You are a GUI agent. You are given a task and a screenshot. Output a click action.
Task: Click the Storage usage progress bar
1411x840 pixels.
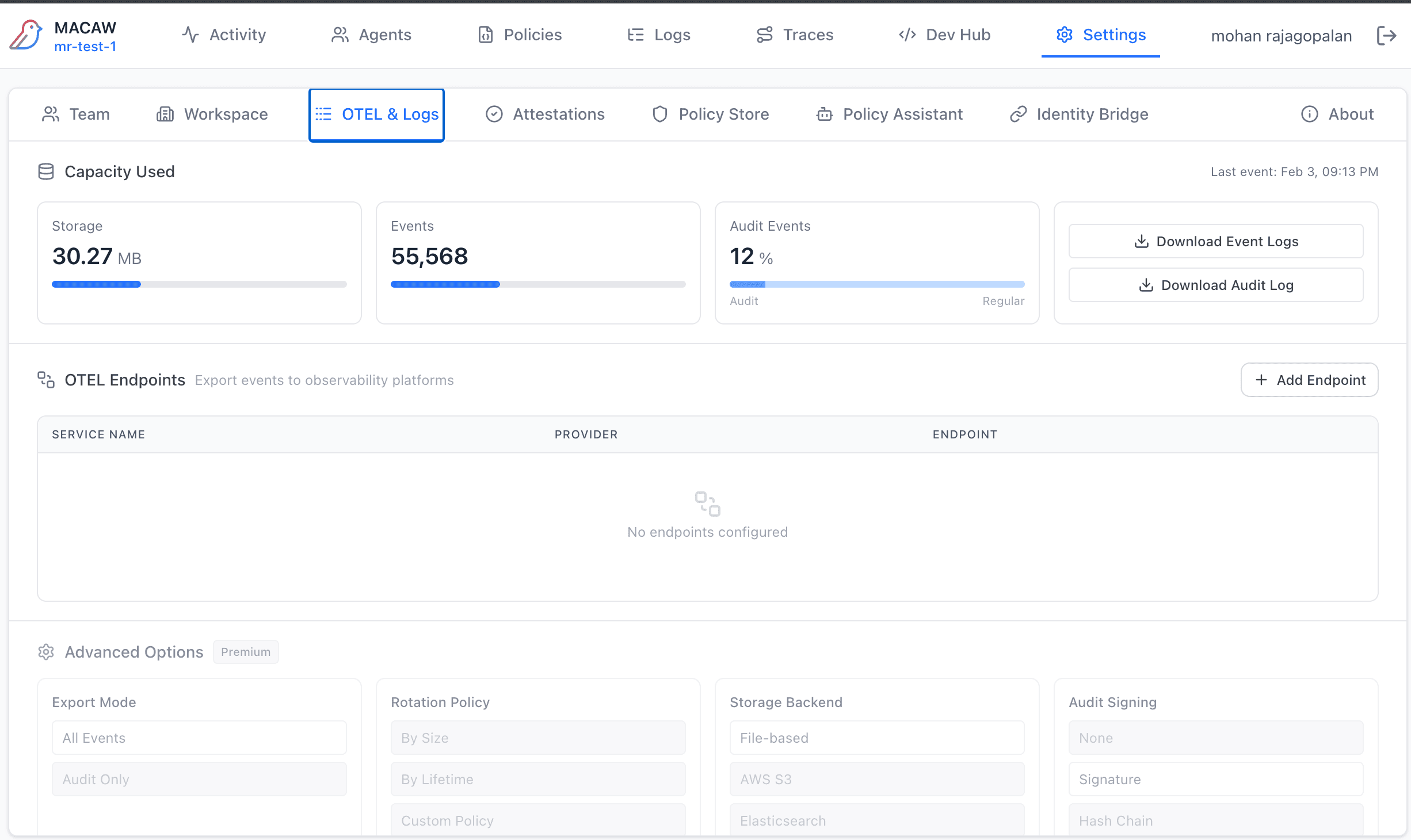click(x=199, y=284)
